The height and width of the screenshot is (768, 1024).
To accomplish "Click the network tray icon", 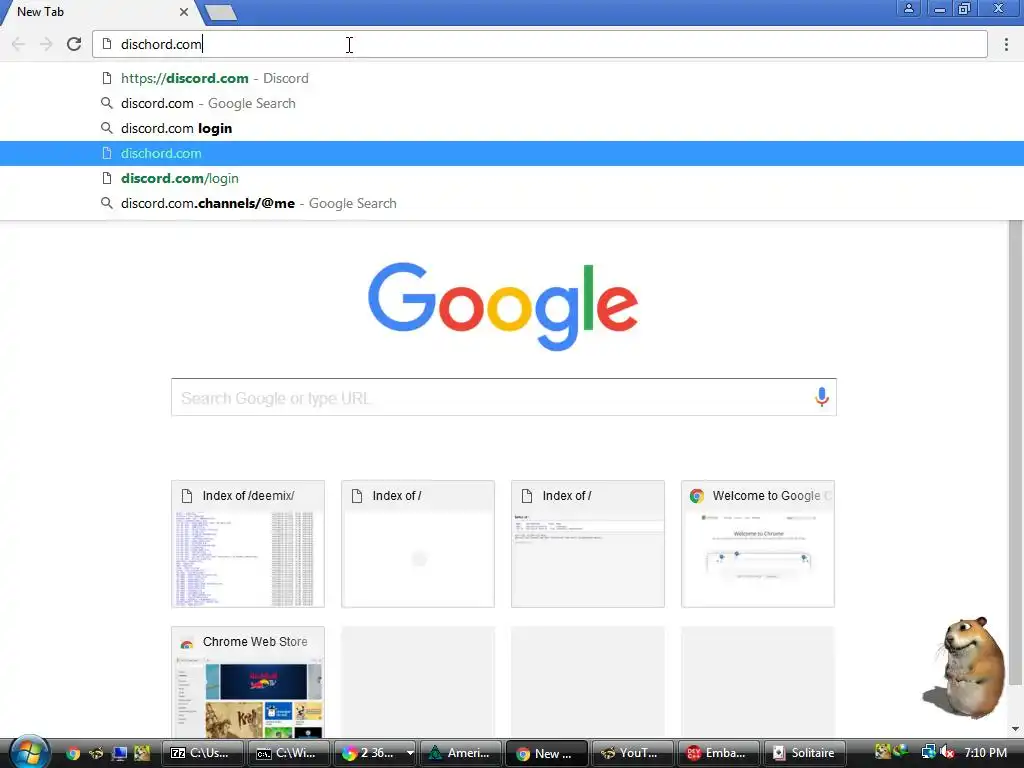I will pyautogui.click(x=928, y=752).
